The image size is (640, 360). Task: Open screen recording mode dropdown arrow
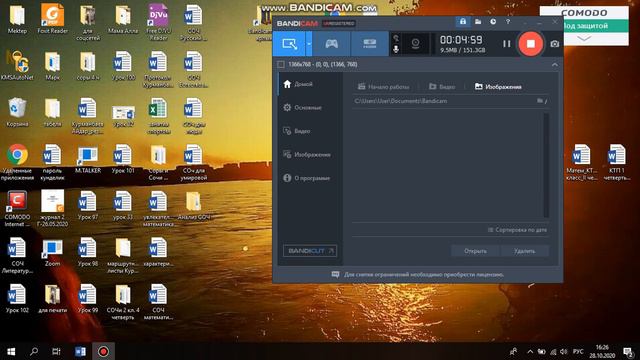tap(309, 44)
